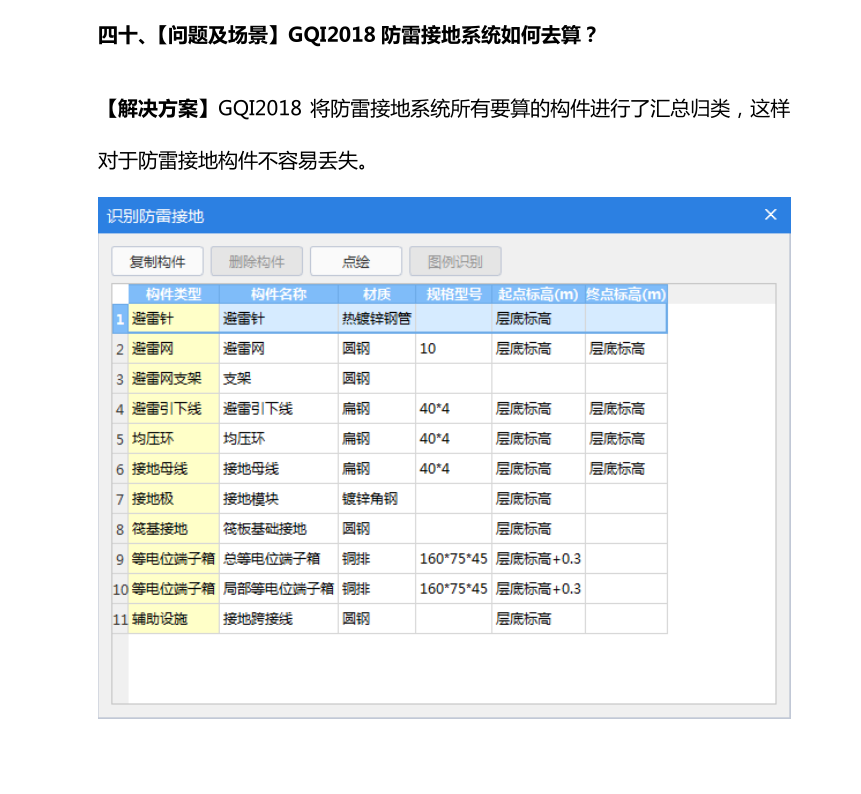The width and height of the screenshot is (861, 794).
Task: Select the 构件名称 column header
Action: [278, 294]
